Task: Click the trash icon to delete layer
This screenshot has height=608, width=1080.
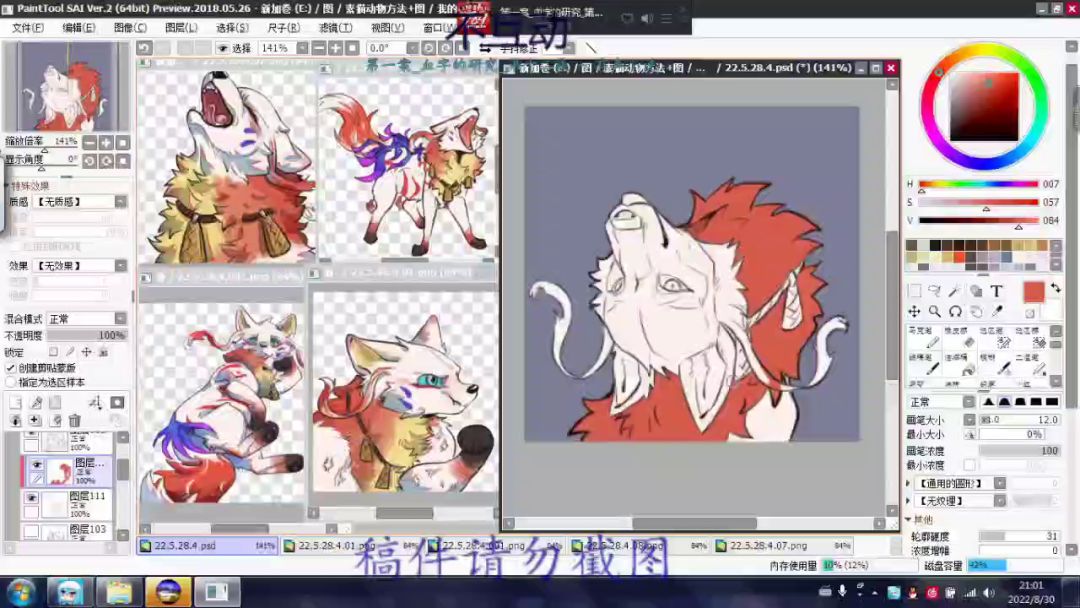Action: (x=74, y=420)
